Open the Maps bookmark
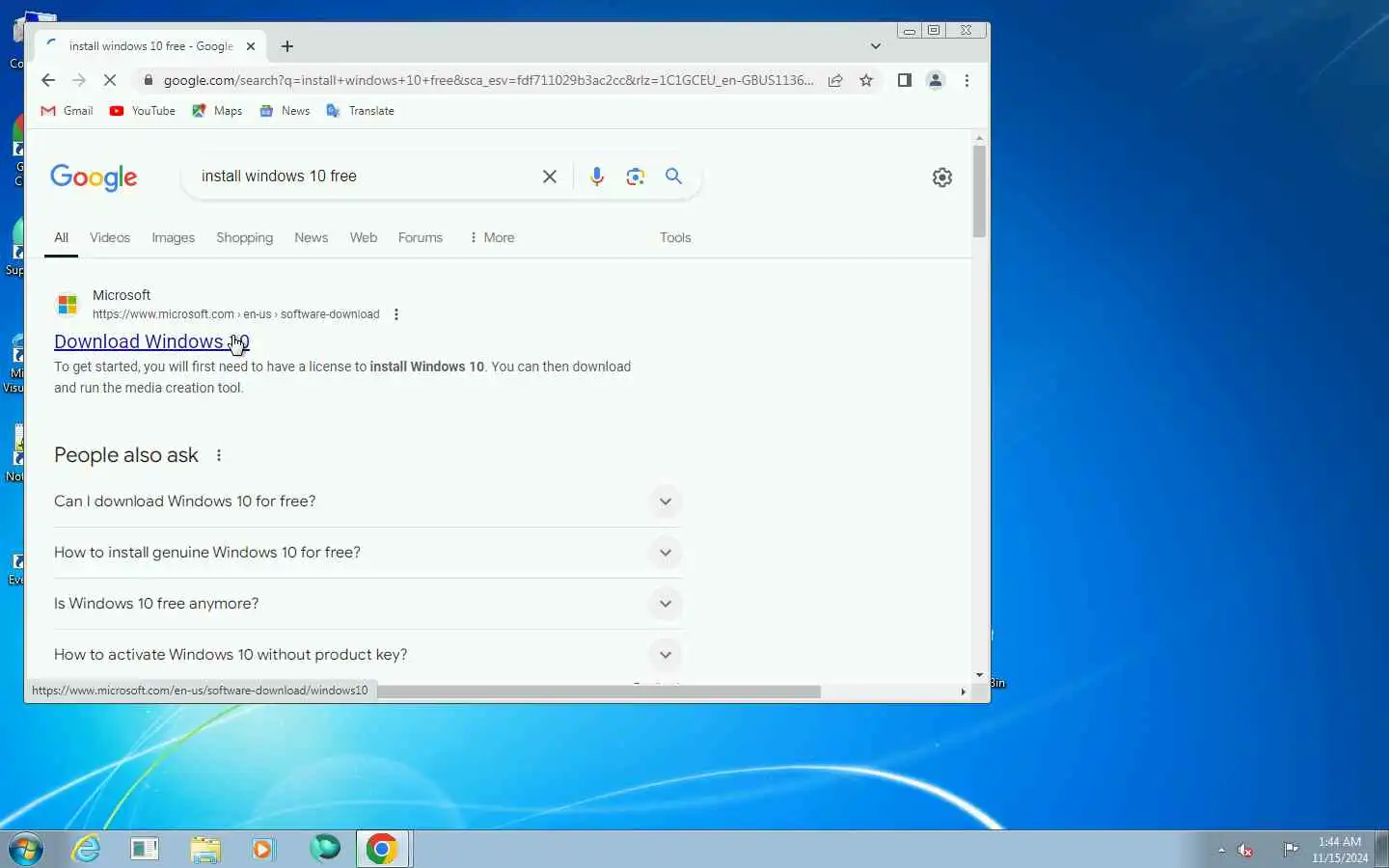This screenshot has height=868, width=1389. coord(217,111)
